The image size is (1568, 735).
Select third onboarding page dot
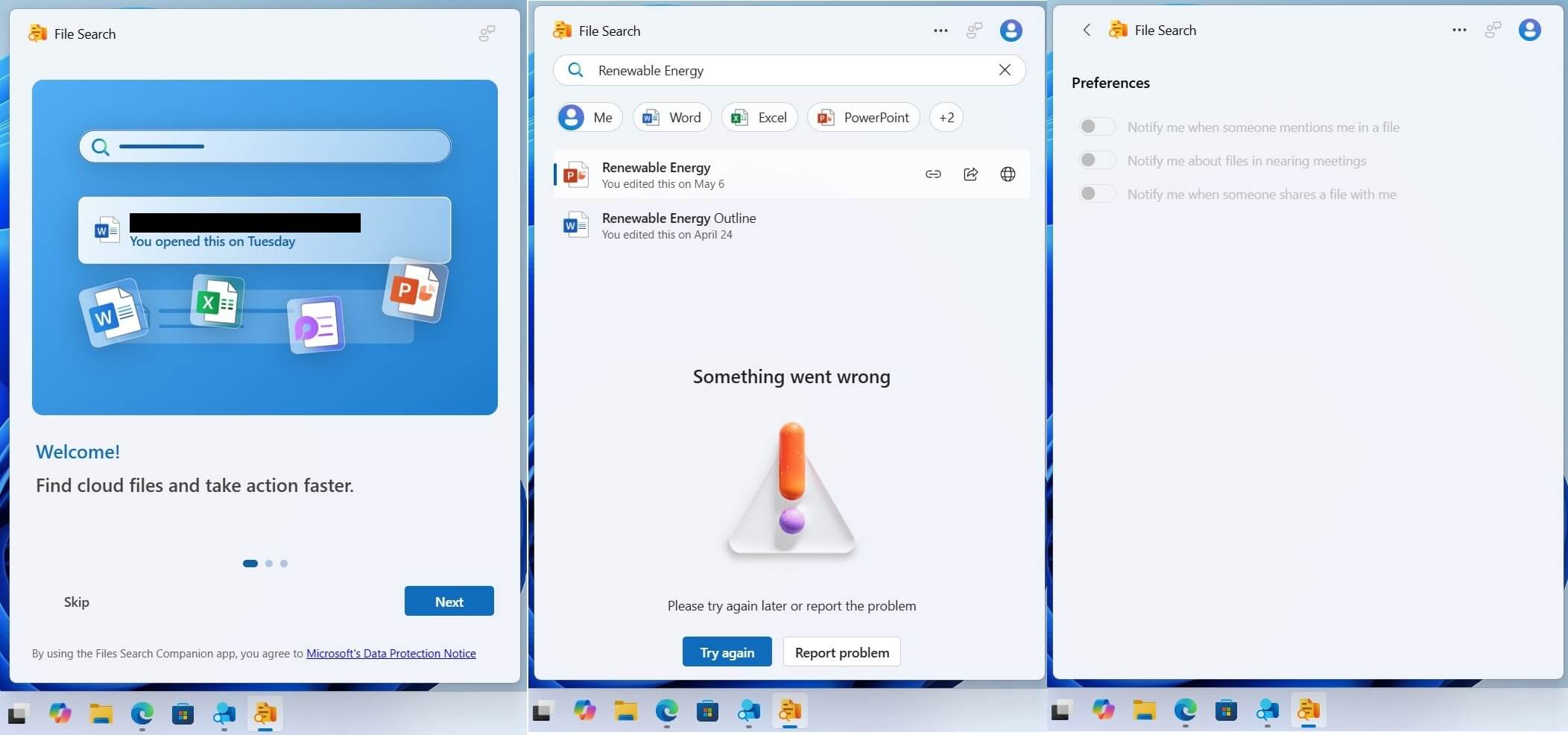click(x=284, y=564)
